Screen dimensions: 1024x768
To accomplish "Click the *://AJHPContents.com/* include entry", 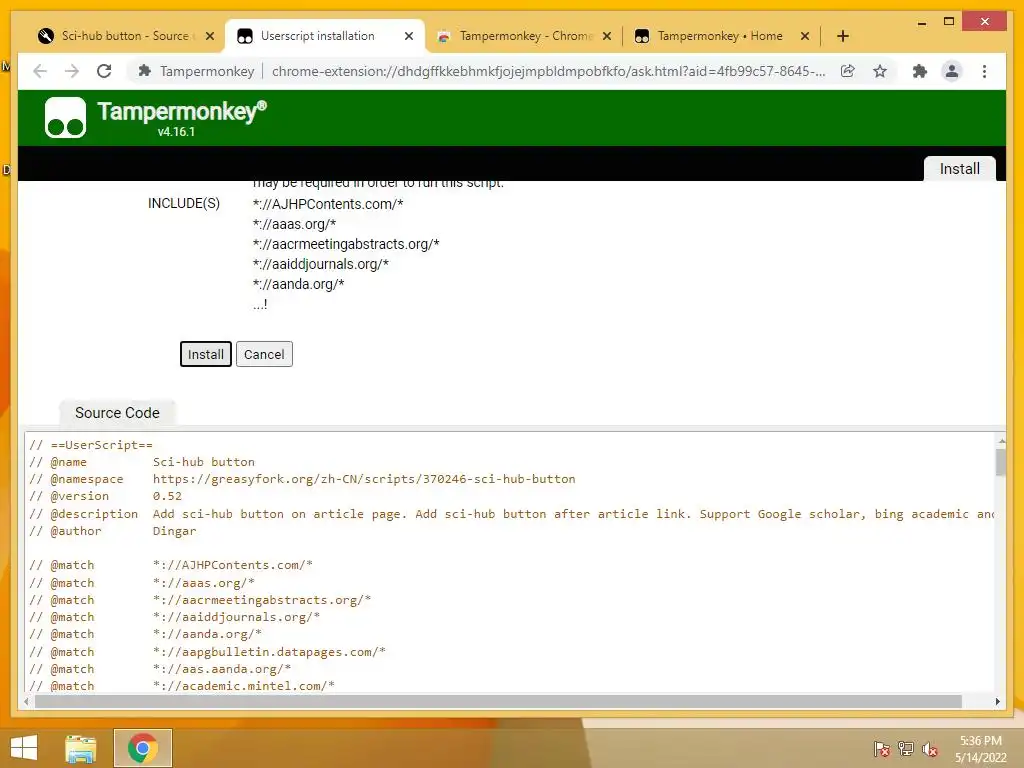I will 328,204.
